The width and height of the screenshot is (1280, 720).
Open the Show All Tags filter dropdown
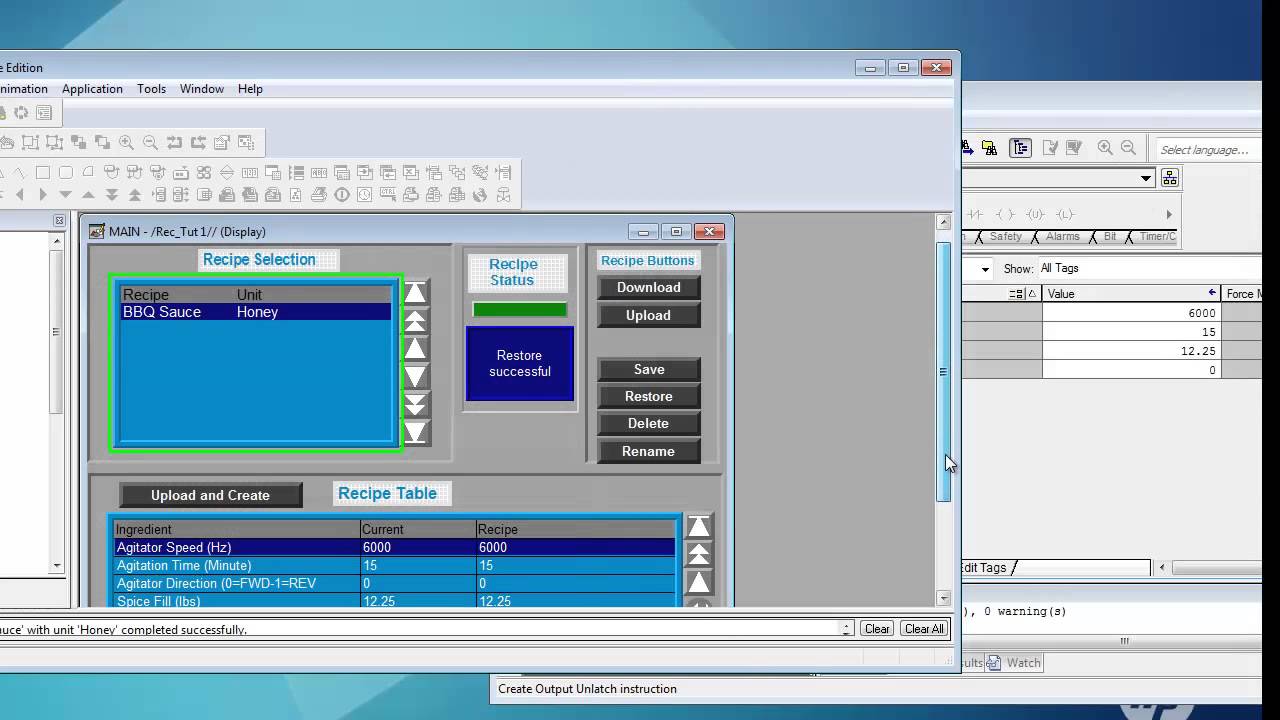1150,268
